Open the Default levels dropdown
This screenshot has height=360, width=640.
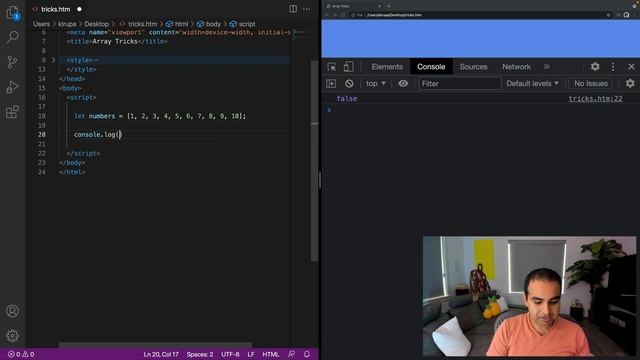[532, 83]
